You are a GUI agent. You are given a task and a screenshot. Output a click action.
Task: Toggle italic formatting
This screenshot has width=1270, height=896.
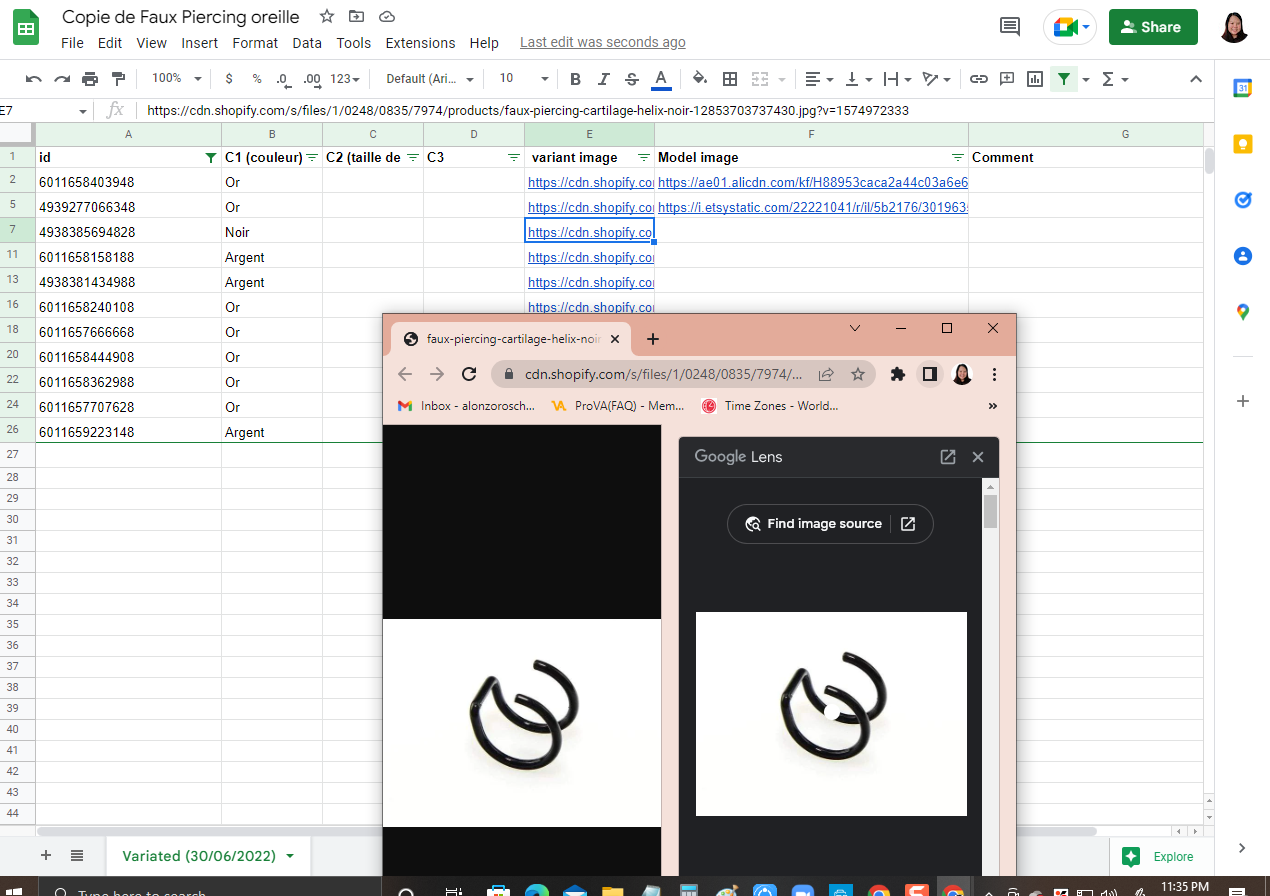click(x=603, y=79)
